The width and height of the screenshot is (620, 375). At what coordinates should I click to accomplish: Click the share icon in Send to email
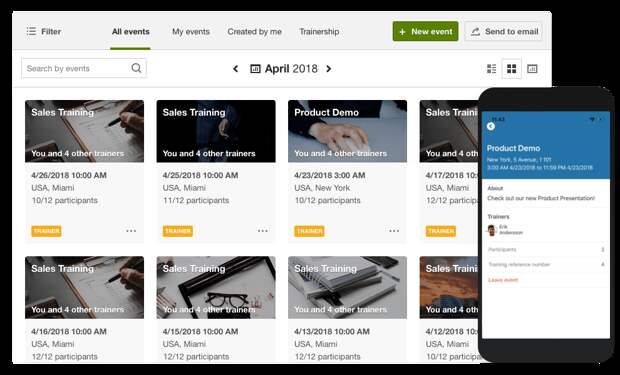[x=475, y=32]
